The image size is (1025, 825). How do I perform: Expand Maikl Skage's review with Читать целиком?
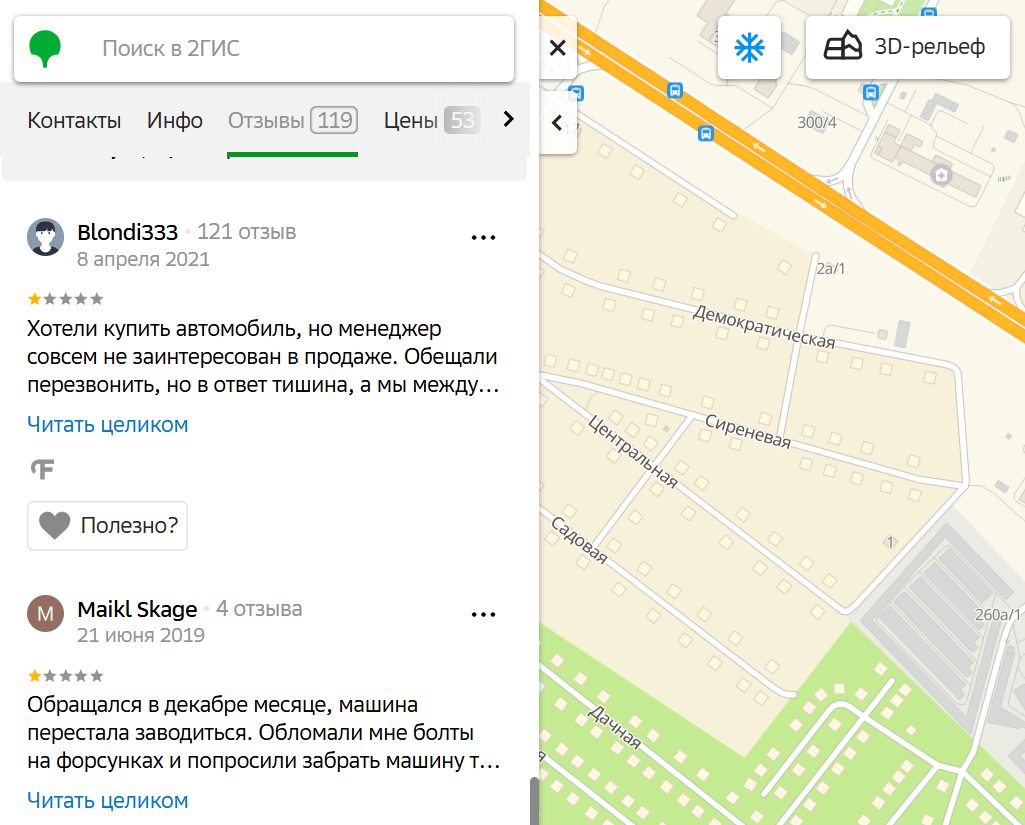coord(106,800)
